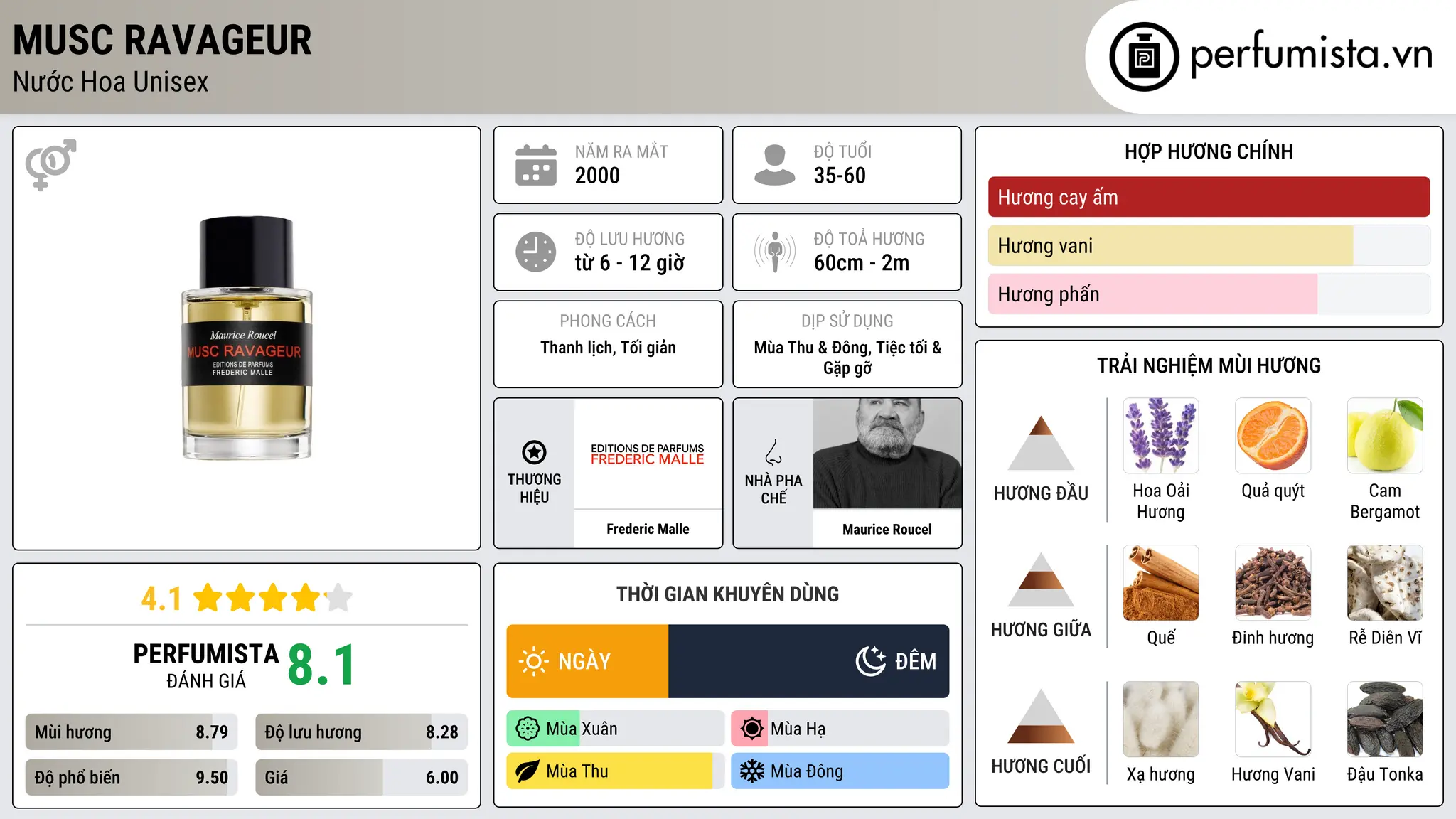1456x819 pixels.
Task: Select the Đinh hương clove image
Action: (x=1273, y=583)
